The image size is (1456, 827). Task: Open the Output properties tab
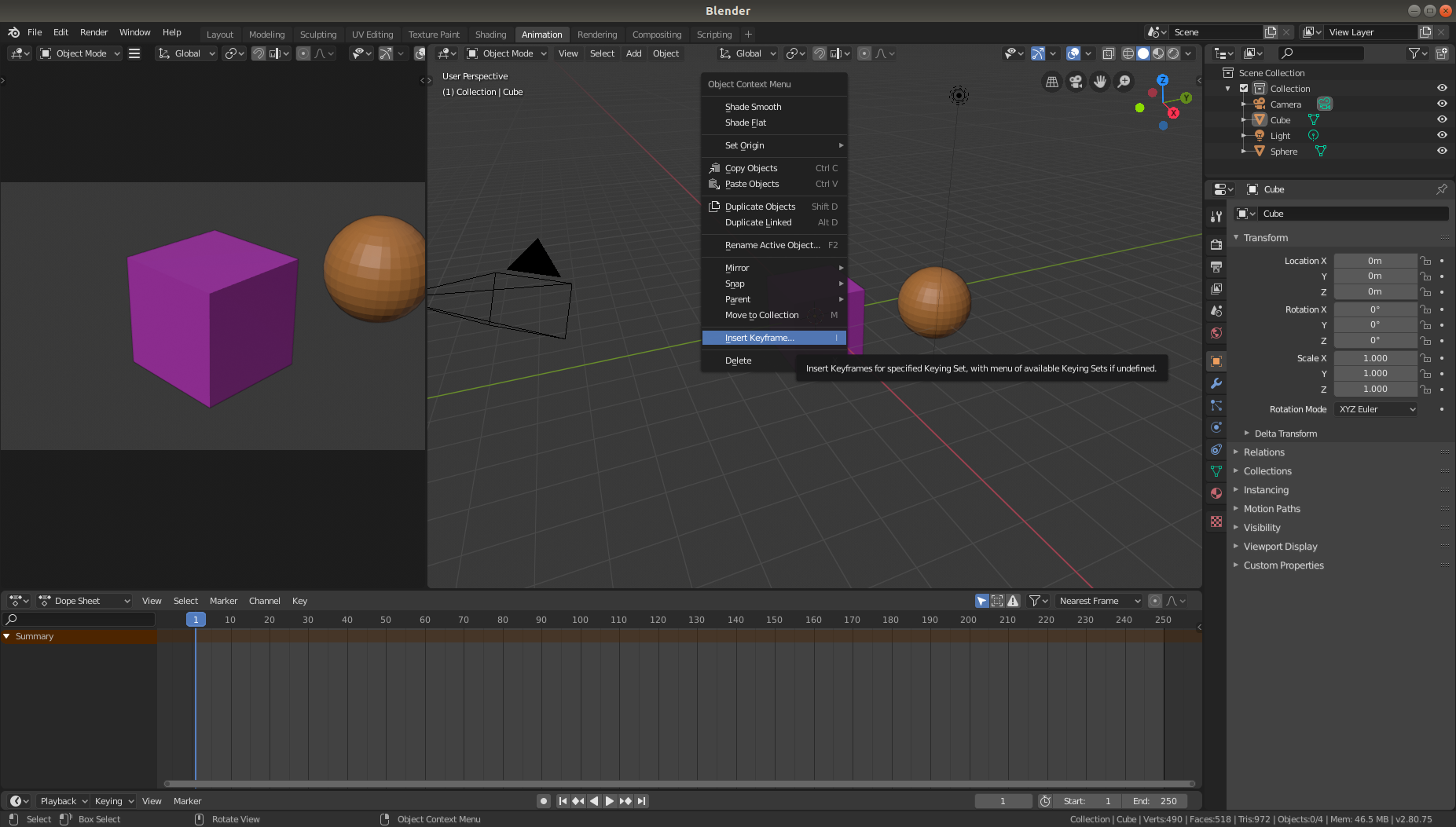1216,266
